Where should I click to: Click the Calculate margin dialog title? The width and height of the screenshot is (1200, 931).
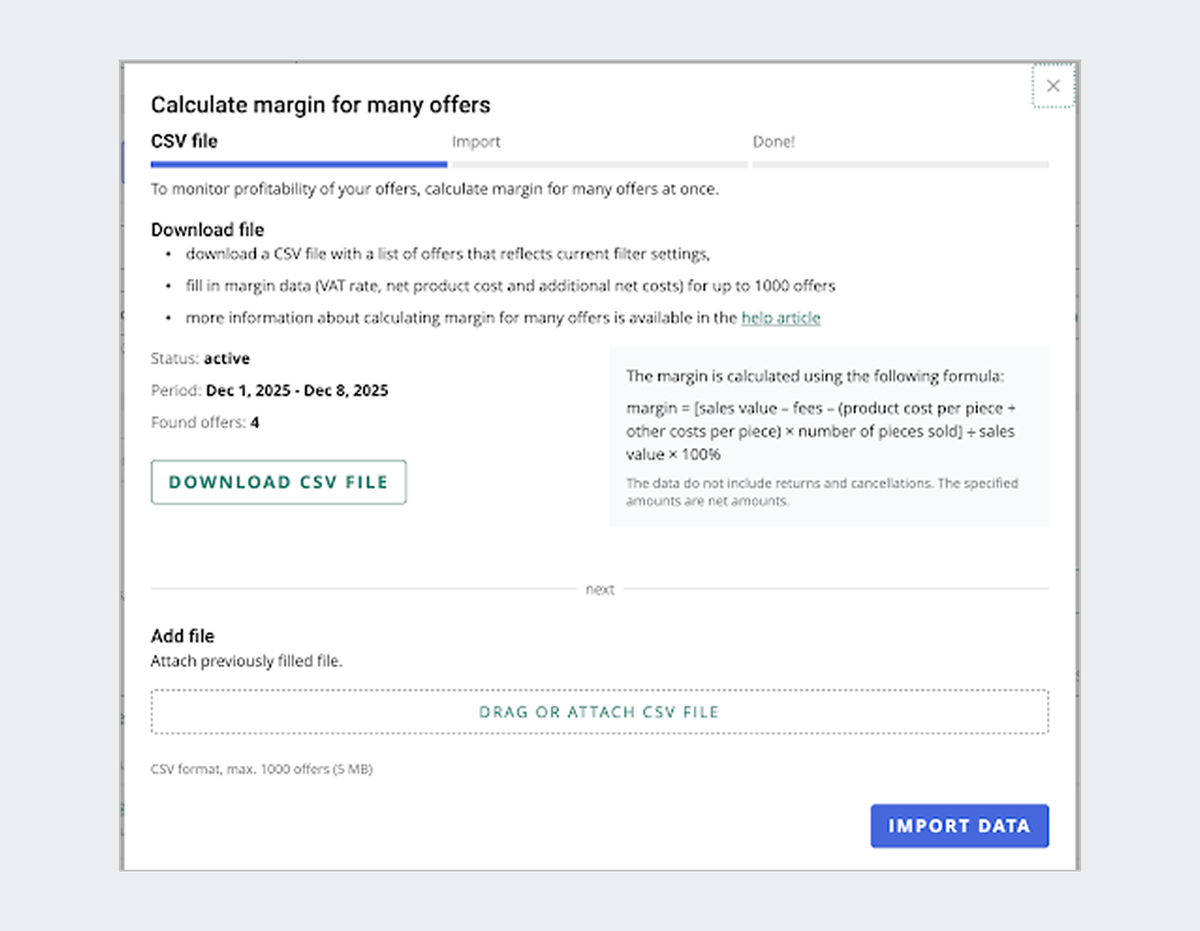click(x=320, y=104)
